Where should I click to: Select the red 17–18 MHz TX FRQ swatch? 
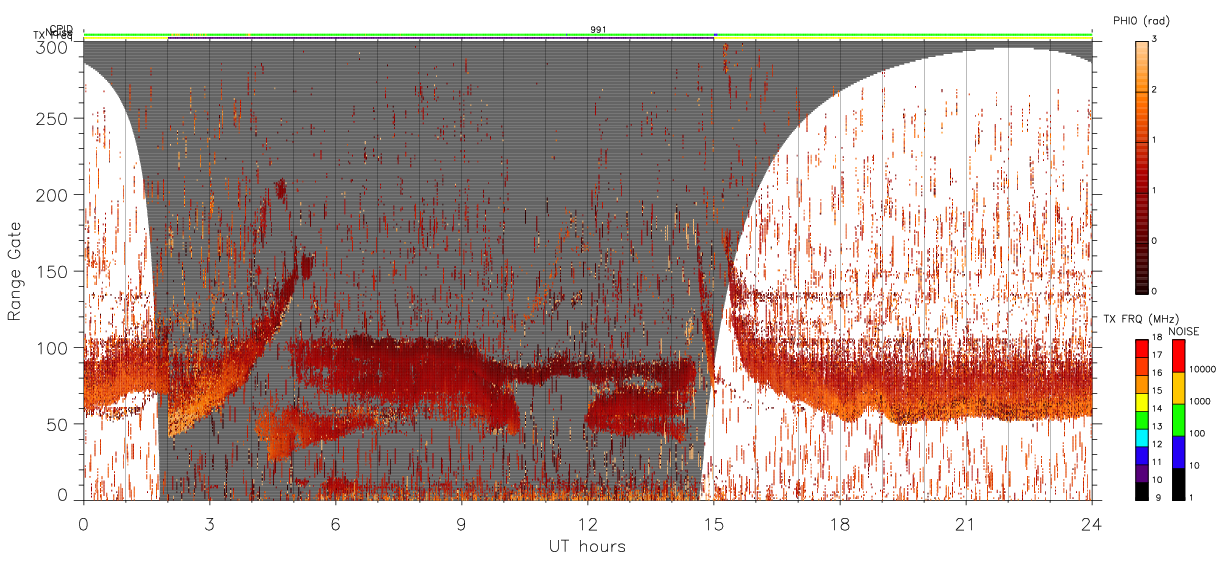[1142, 347]
